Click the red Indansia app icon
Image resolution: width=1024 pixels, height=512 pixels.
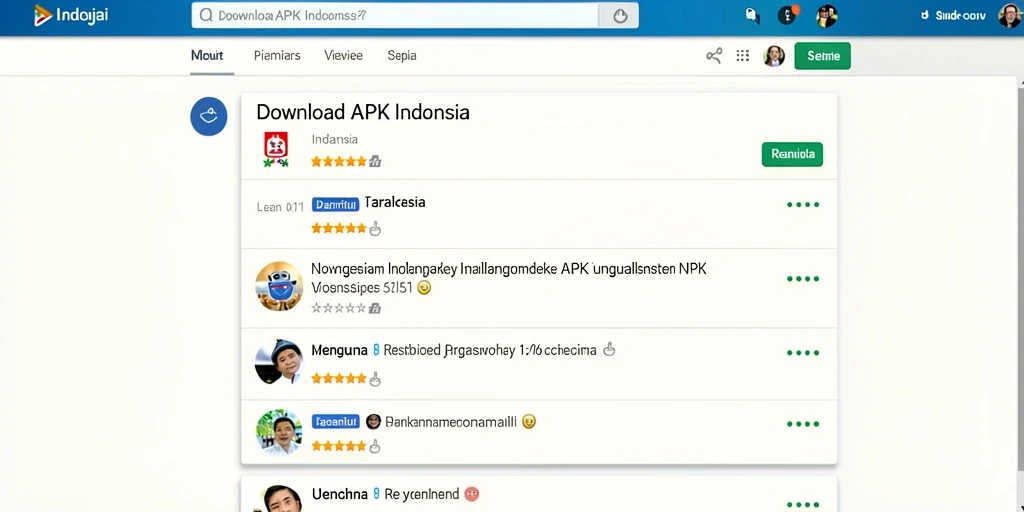tap(276, 150)
